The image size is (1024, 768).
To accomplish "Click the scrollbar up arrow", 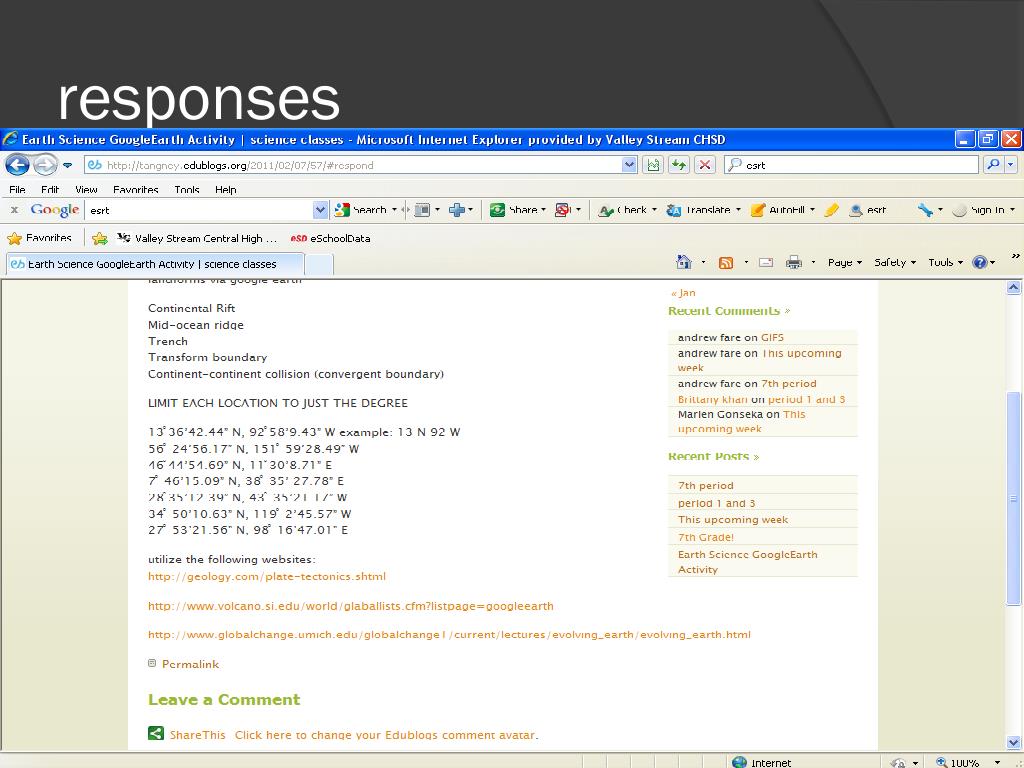I will [x=1014, y=287].
